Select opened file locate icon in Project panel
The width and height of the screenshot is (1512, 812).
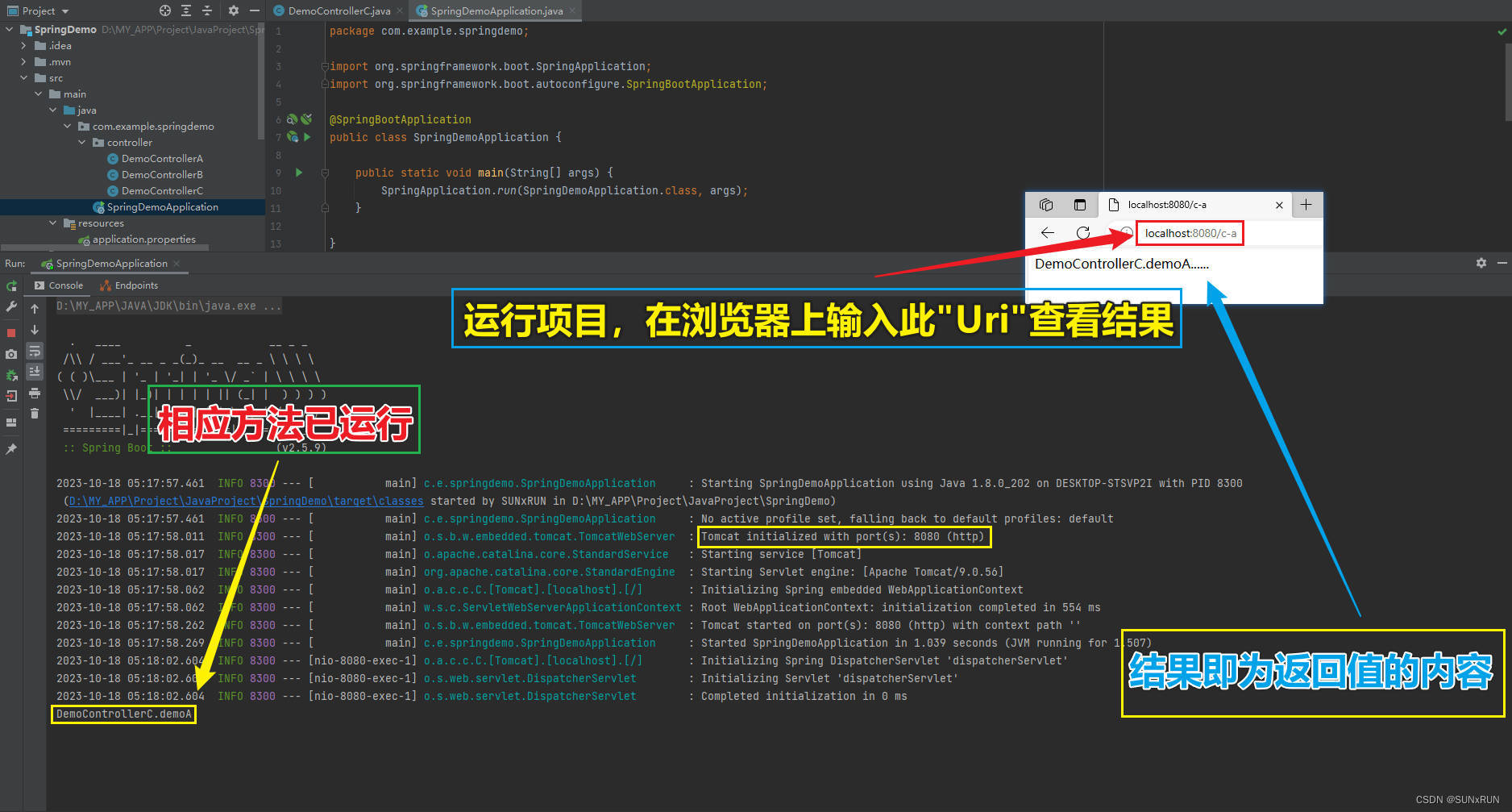click(x=165, y=10)
